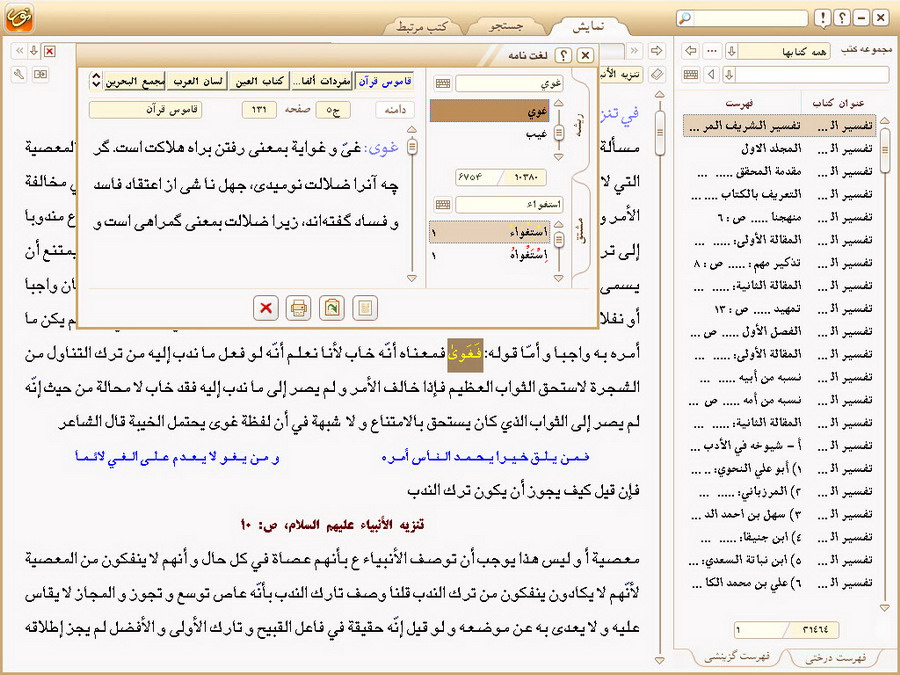The height and width of the screenshot is (675, 900).
Task: Open keyboard beside the غوي root field
Action: tap(443, 84)
